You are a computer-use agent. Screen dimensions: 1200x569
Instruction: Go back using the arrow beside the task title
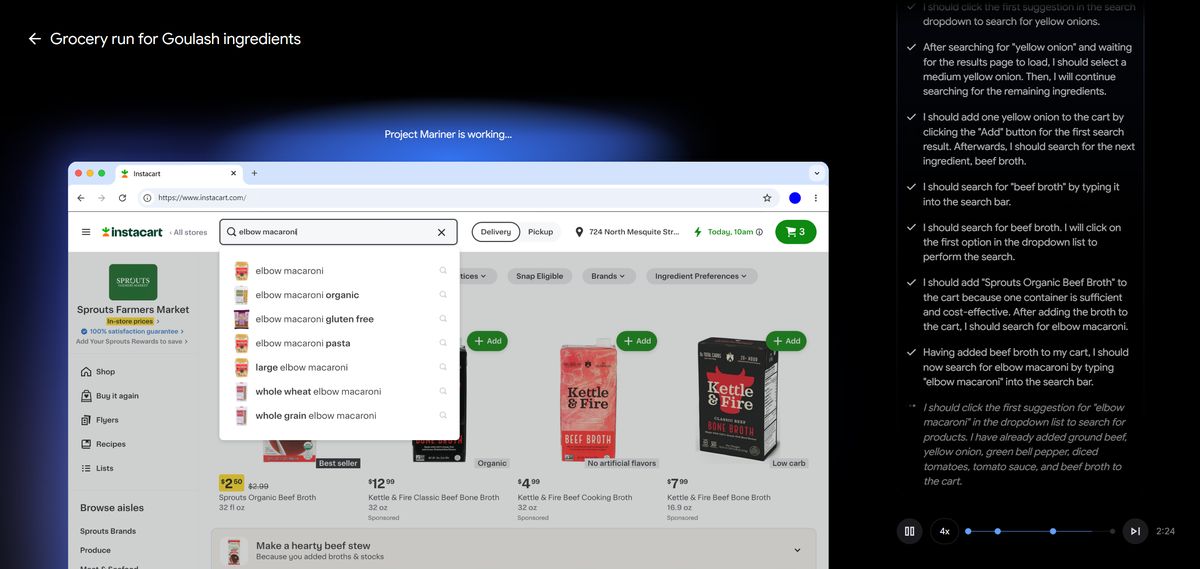35,39
